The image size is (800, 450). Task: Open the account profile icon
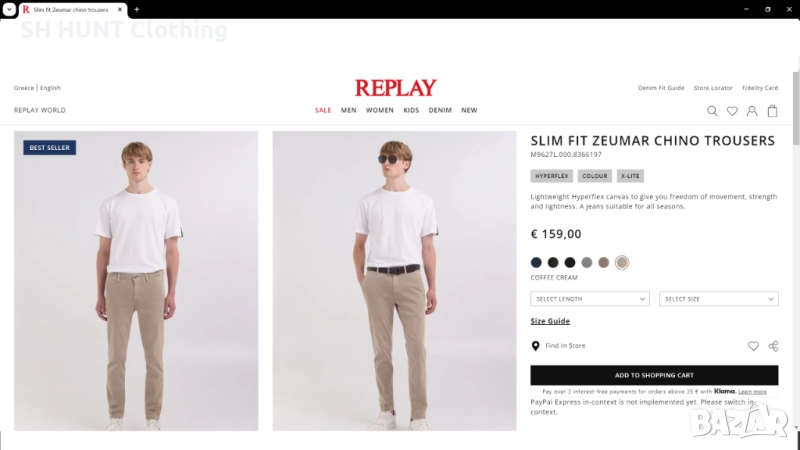tap(752, 111)
